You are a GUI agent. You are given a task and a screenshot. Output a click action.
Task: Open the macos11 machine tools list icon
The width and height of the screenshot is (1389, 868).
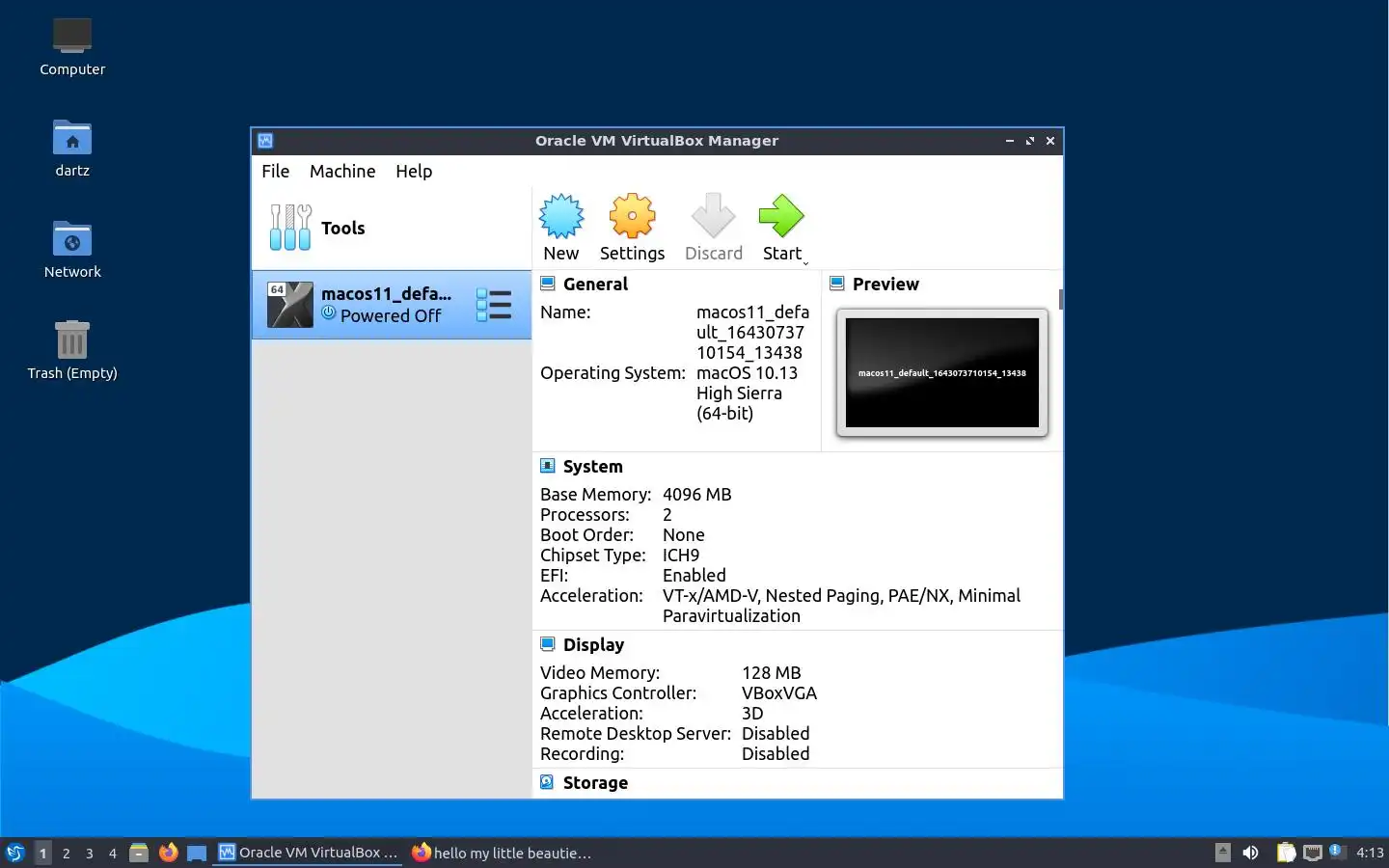click(x=494, y=305)
